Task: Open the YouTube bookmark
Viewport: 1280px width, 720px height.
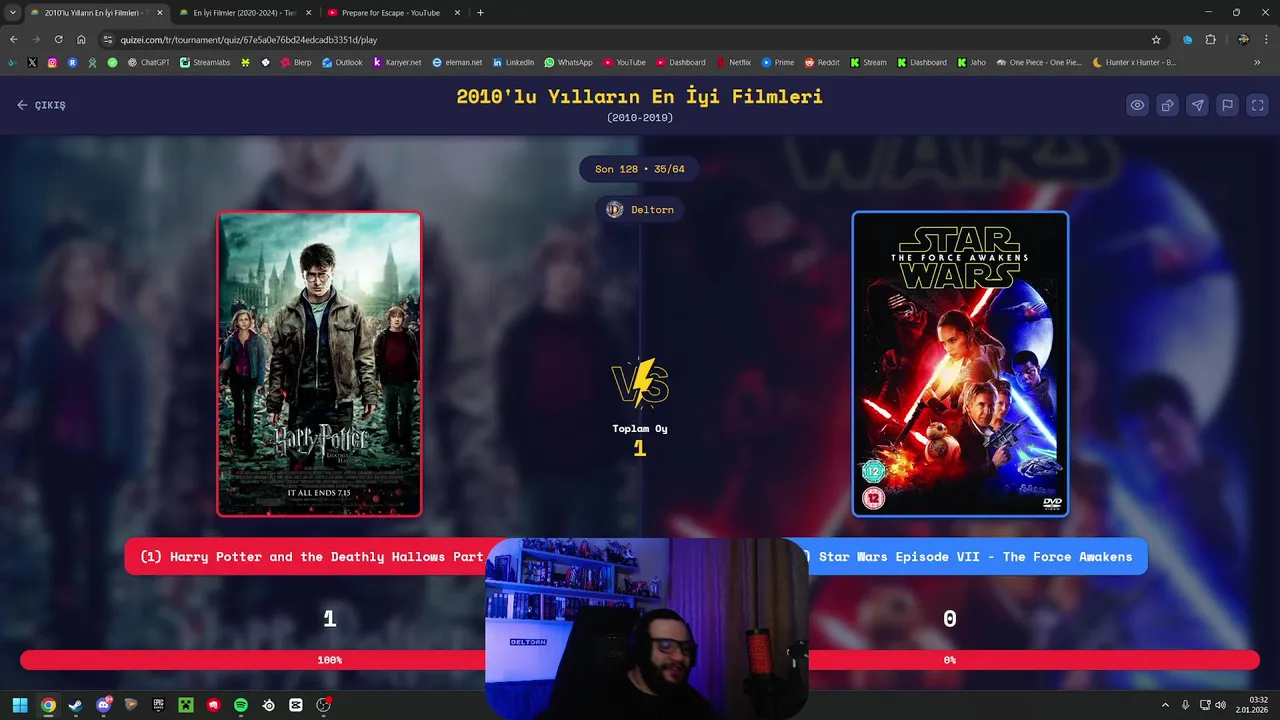Action: pyautogui.click(x=624, y=62)
